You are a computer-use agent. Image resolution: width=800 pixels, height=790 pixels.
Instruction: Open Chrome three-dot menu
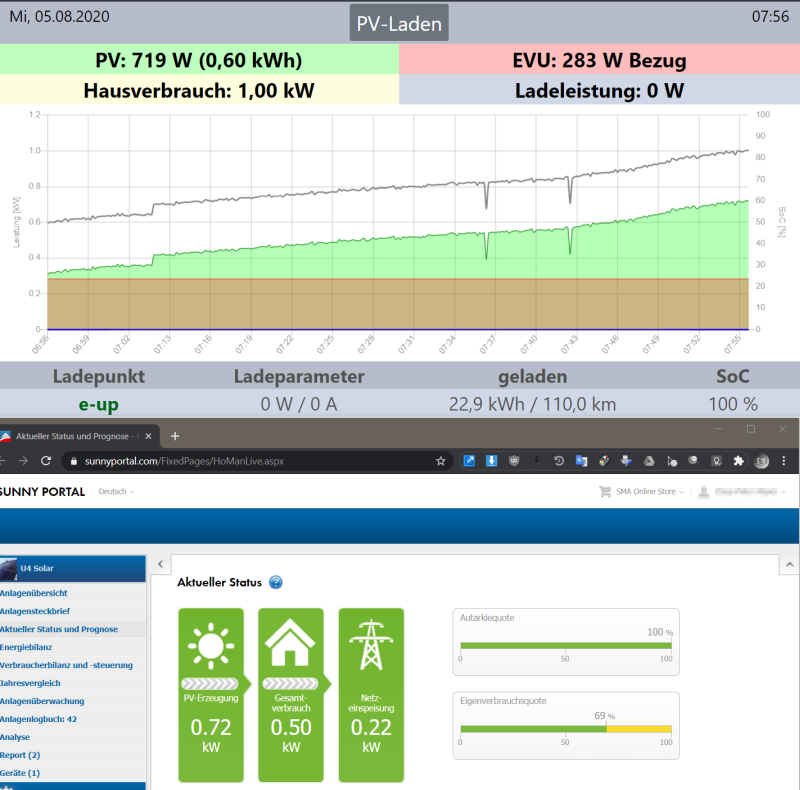pos(784,461)
